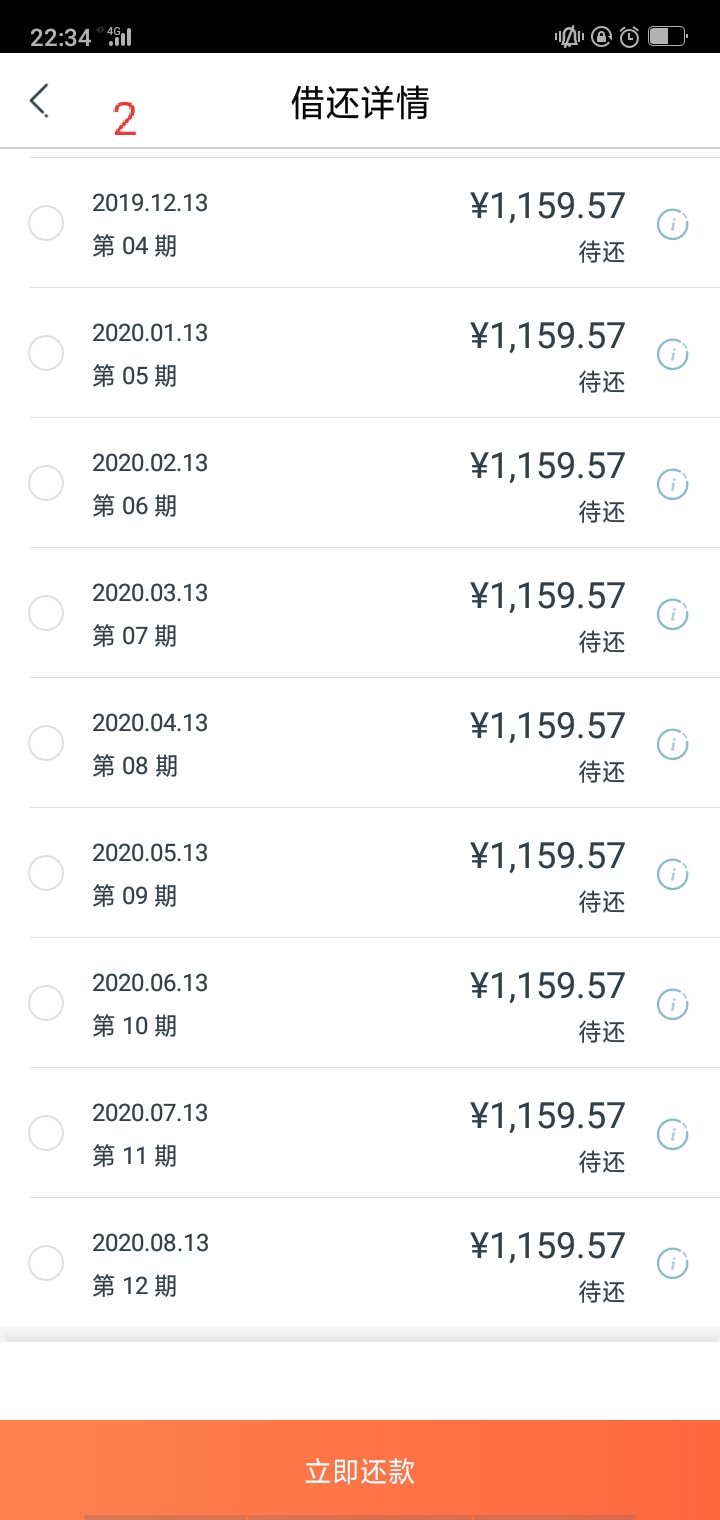Tap the 借还详情 page title
Image resolution: width=720 pixels, height=1520 pixels.
pyautogui.click(x=360, y=103)
